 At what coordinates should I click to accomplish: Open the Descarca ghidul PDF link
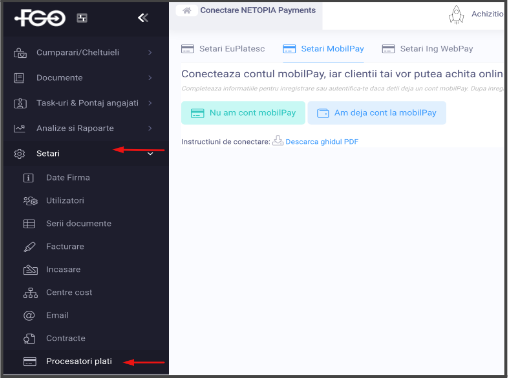click(322, 142)
